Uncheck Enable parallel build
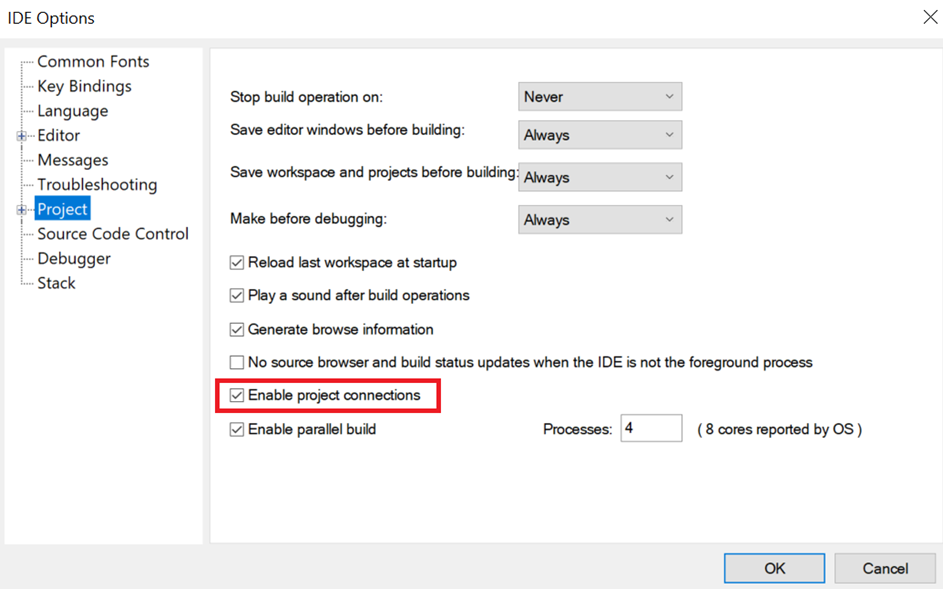The width and height of the screenshot is (943, 589). pos(237,430)
